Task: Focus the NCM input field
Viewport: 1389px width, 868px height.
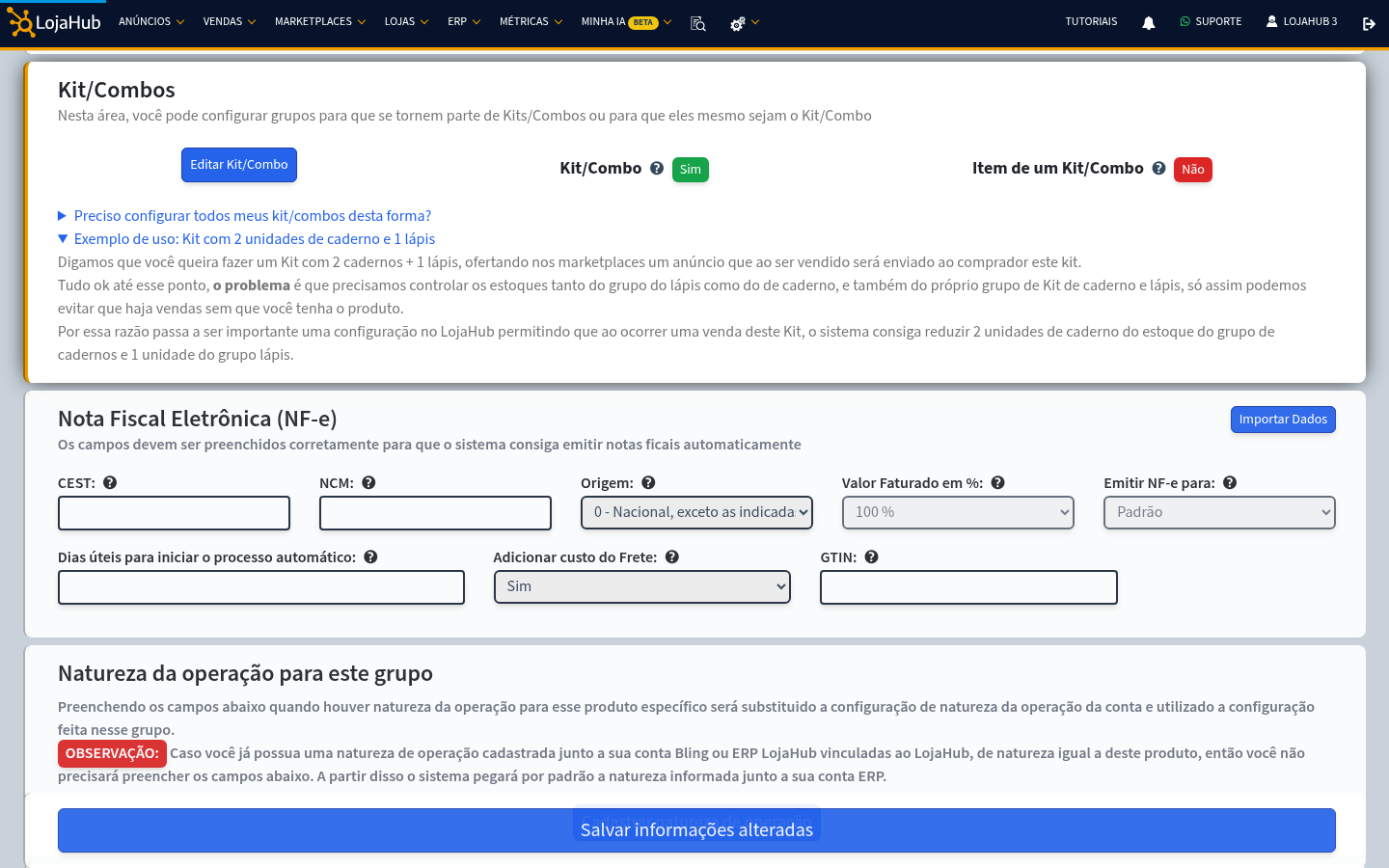Action: 435,513
